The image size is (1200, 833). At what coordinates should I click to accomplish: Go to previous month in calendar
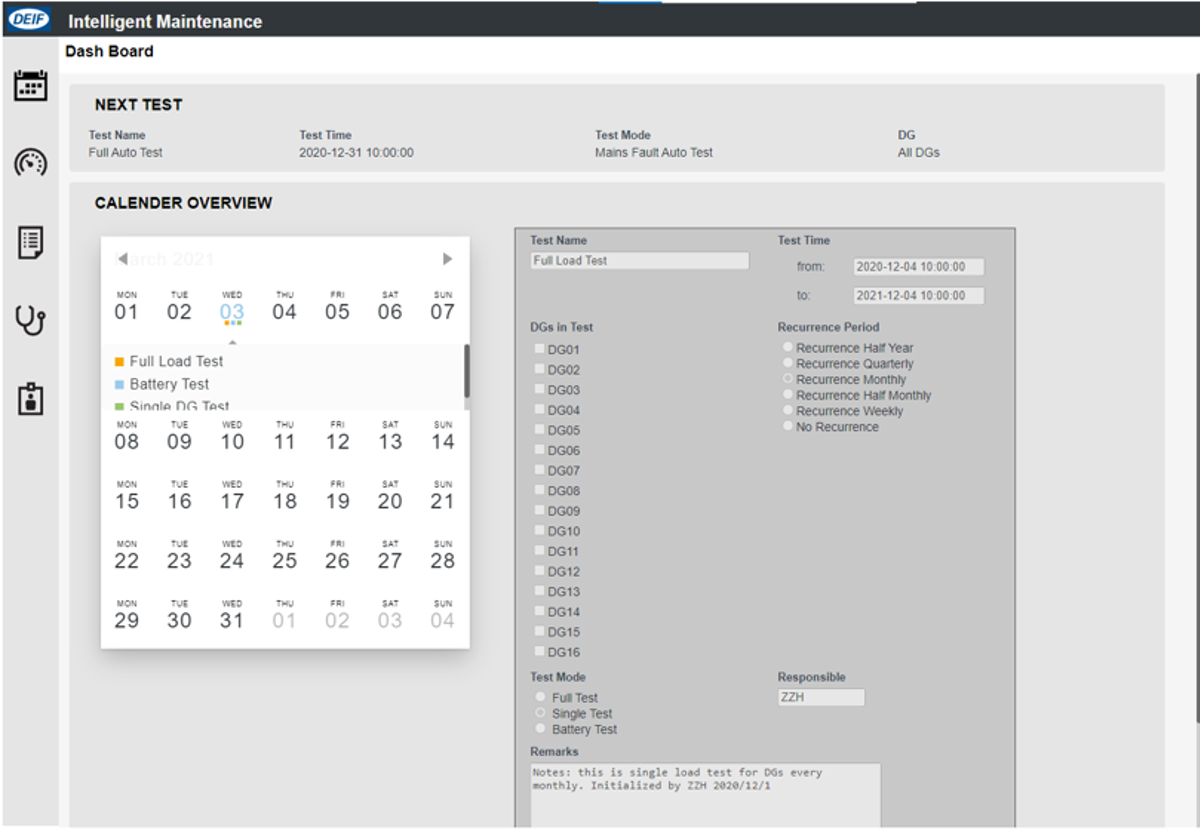click(x=122, y=259)
